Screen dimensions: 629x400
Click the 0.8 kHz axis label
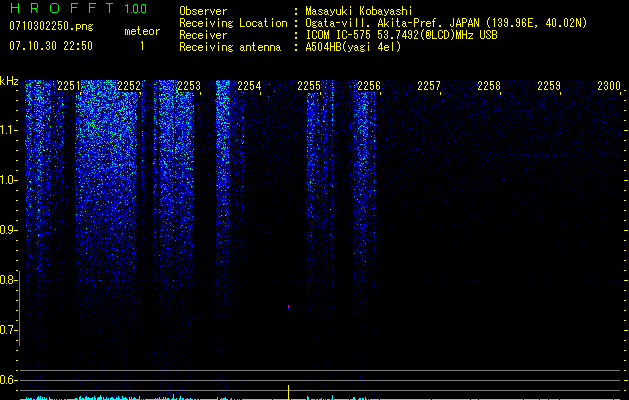pos(8,280)
